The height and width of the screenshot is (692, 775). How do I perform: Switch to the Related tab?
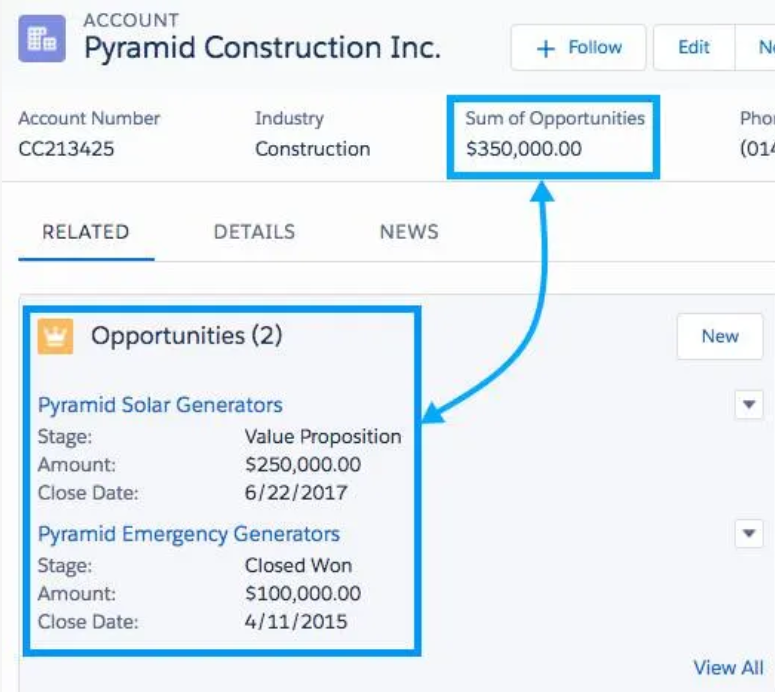[x=86, y=232]
